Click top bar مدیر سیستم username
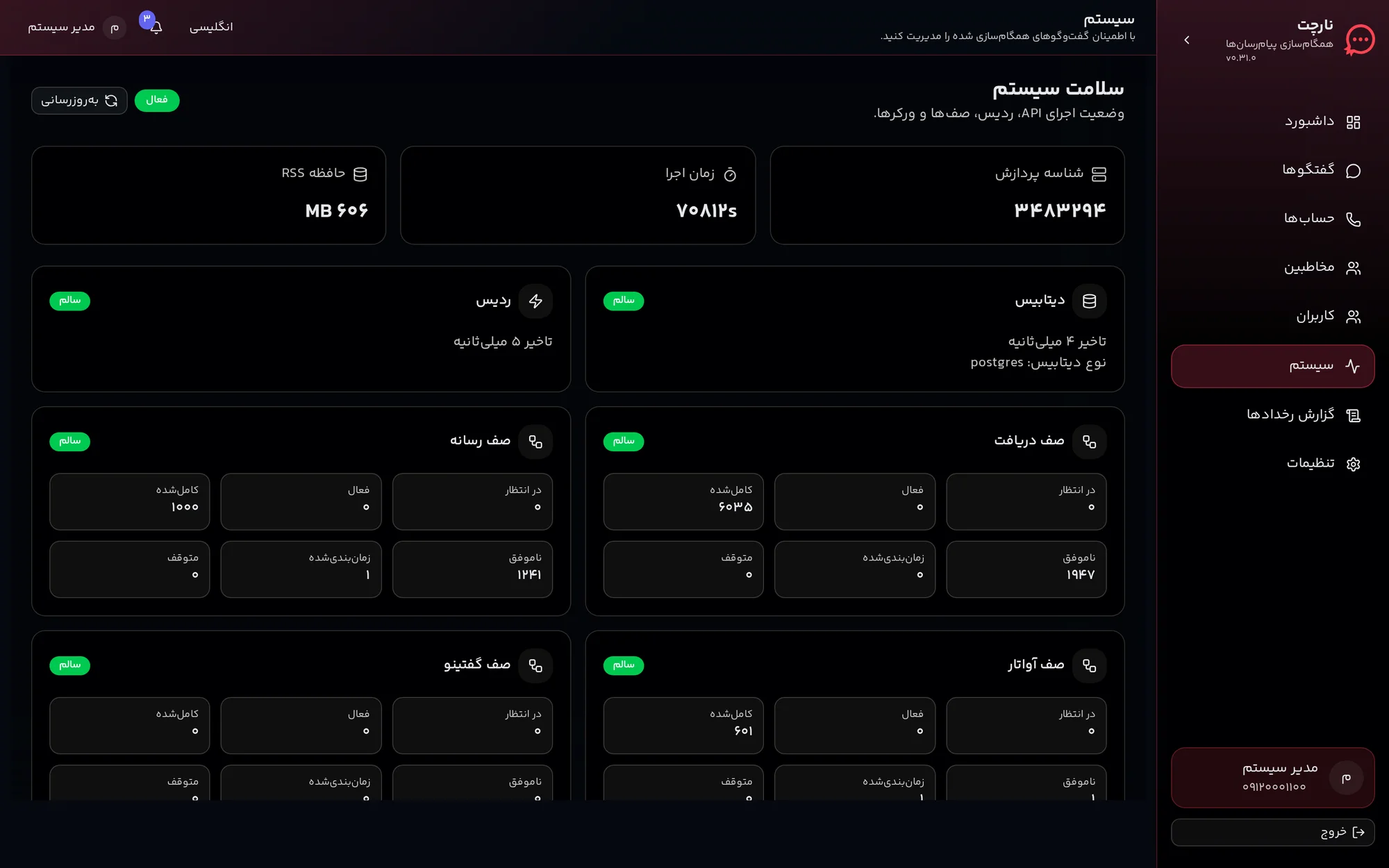 (61, 27)
